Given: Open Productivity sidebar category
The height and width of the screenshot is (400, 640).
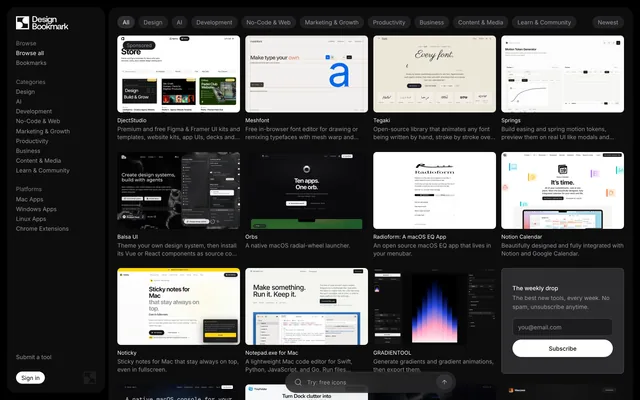Looking at the screenshot, I should pos(32,141).
